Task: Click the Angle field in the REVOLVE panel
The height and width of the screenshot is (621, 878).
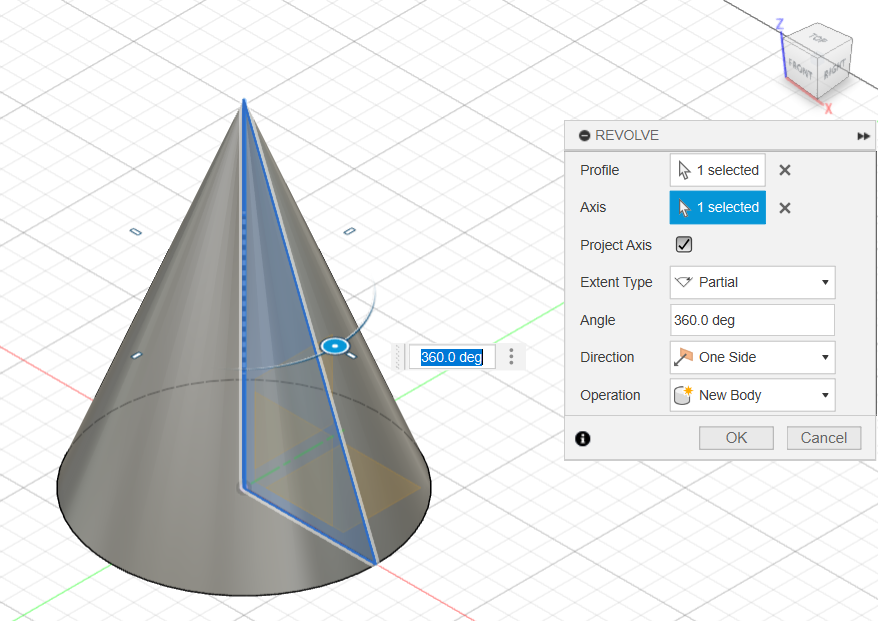Action: pyautogui.click(x=752, y=320)
